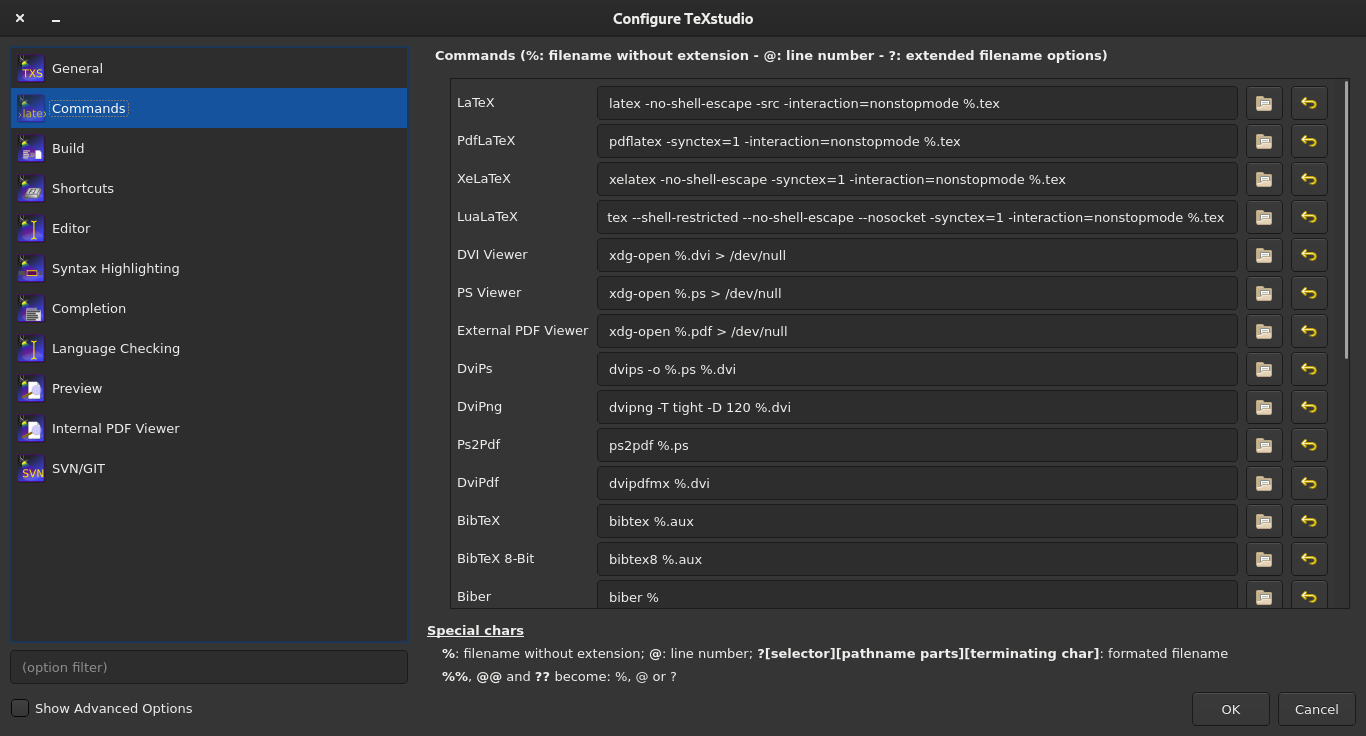Browse for the LuaLaTeX command executable
Viewport: 1366px width, 736px height.
click(x=1264, y=217)
